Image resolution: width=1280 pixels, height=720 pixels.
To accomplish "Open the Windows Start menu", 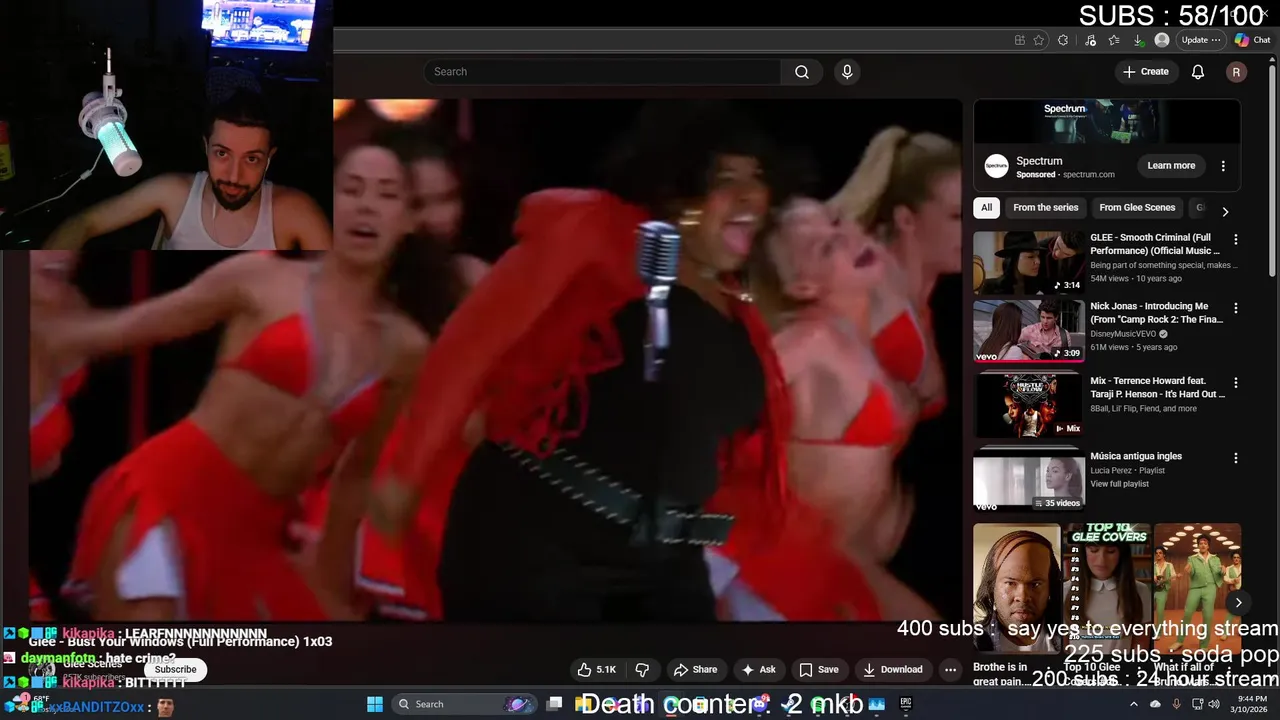I will point(375,704).
